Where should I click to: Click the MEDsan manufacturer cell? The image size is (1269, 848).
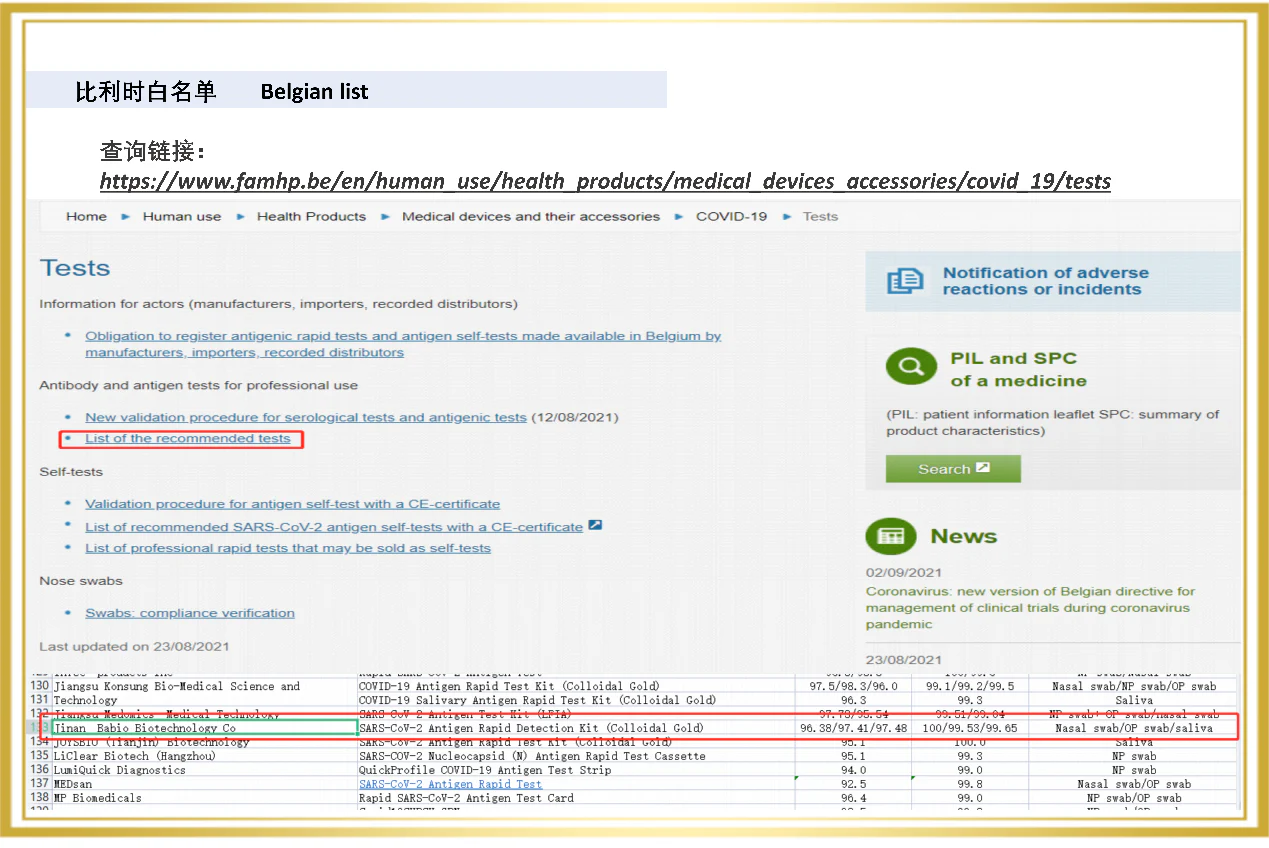[x=205, y=784]
